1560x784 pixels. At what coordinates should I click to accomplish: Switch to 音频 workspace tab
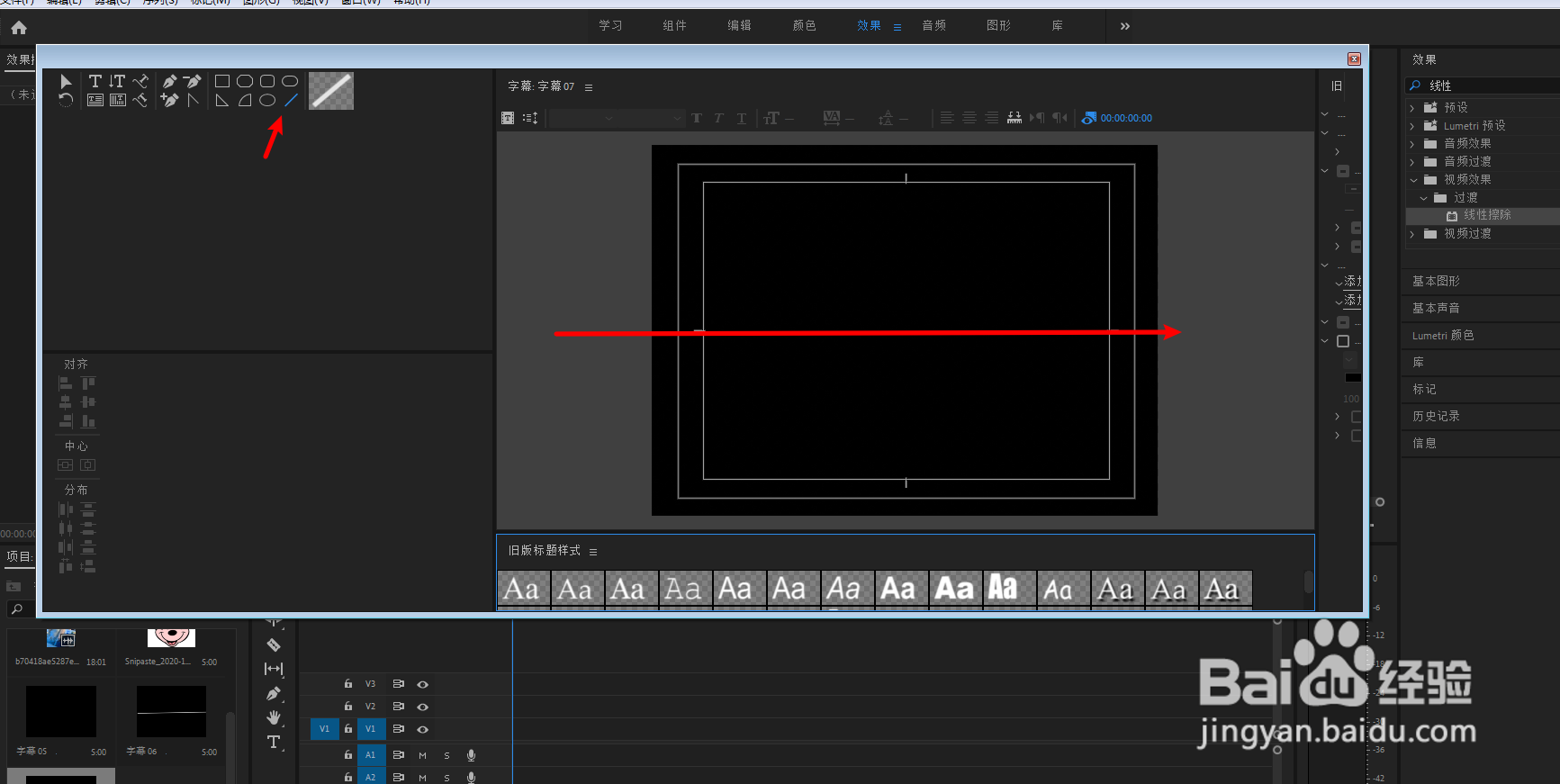[934, 25]
